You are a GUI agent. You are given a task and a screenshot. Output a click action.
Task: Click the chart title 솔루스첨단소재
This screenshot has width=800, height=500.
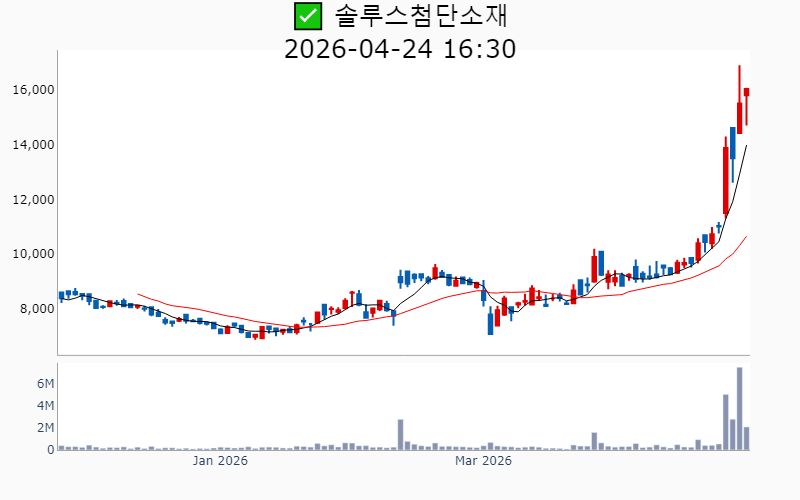(x=428, y=16)
